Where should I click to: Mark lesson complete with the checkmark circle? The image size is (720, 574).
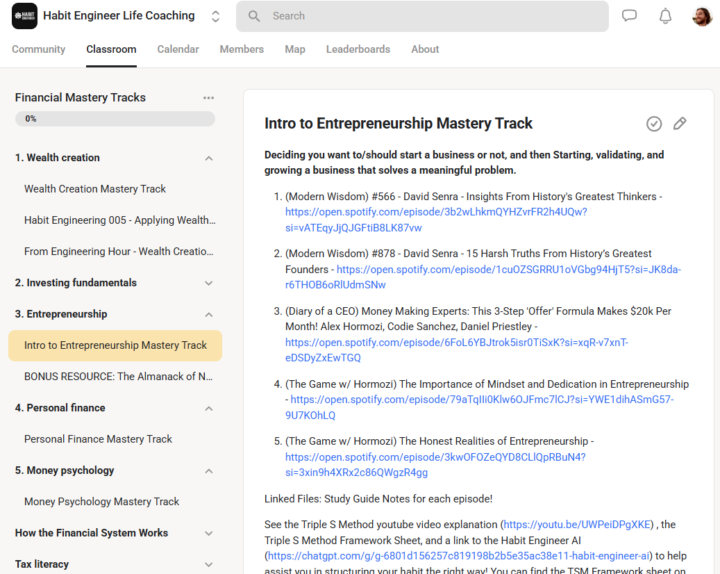point(654,123)
